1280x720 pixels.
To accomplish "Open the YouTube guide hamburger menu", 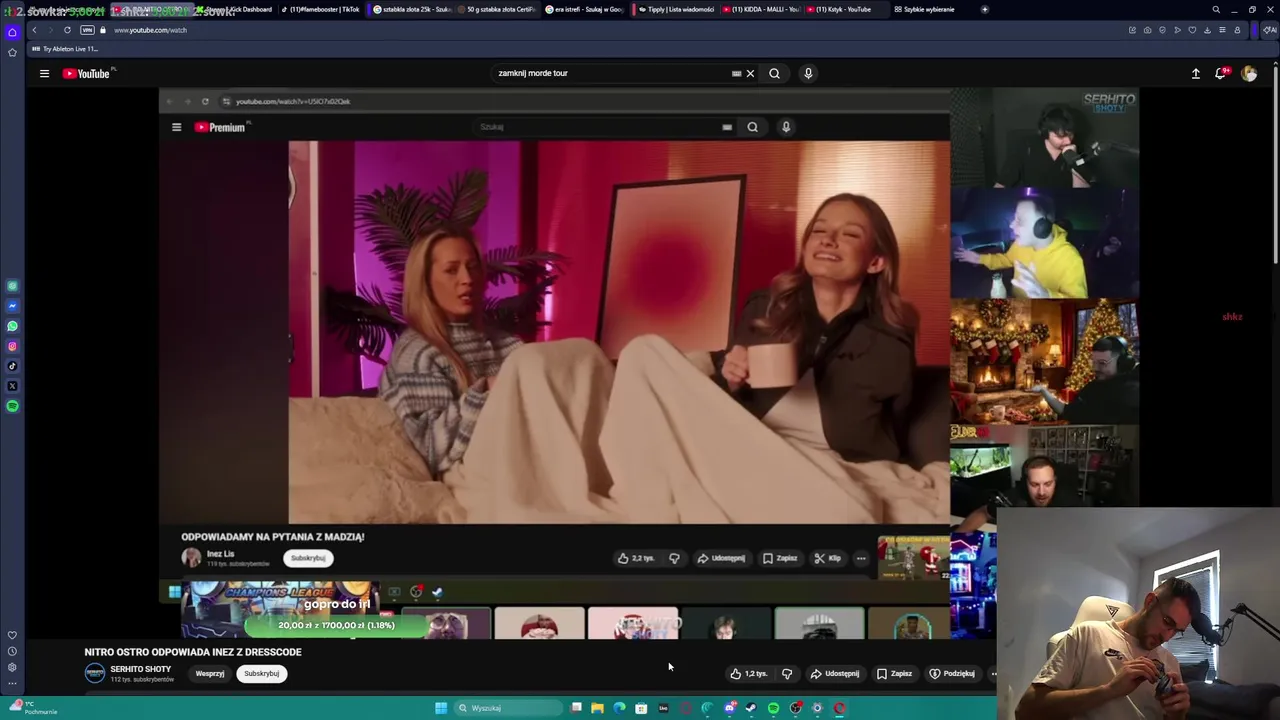I will (x=44, y=73).
